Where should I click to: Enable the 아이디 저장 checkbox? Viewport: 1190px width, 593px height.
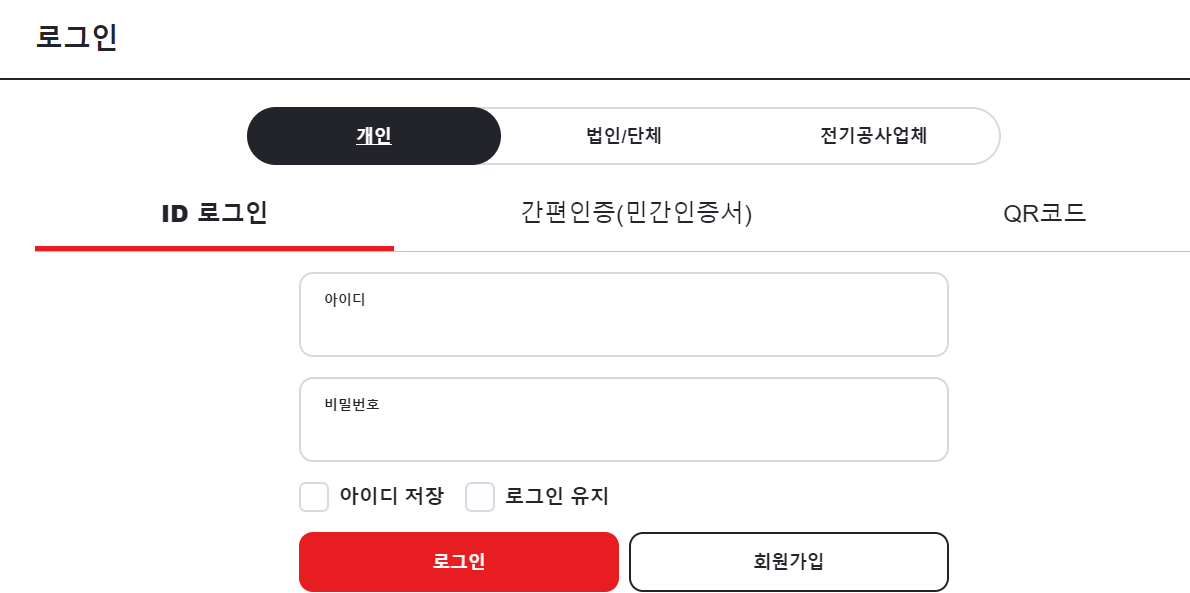coord(314,497)
